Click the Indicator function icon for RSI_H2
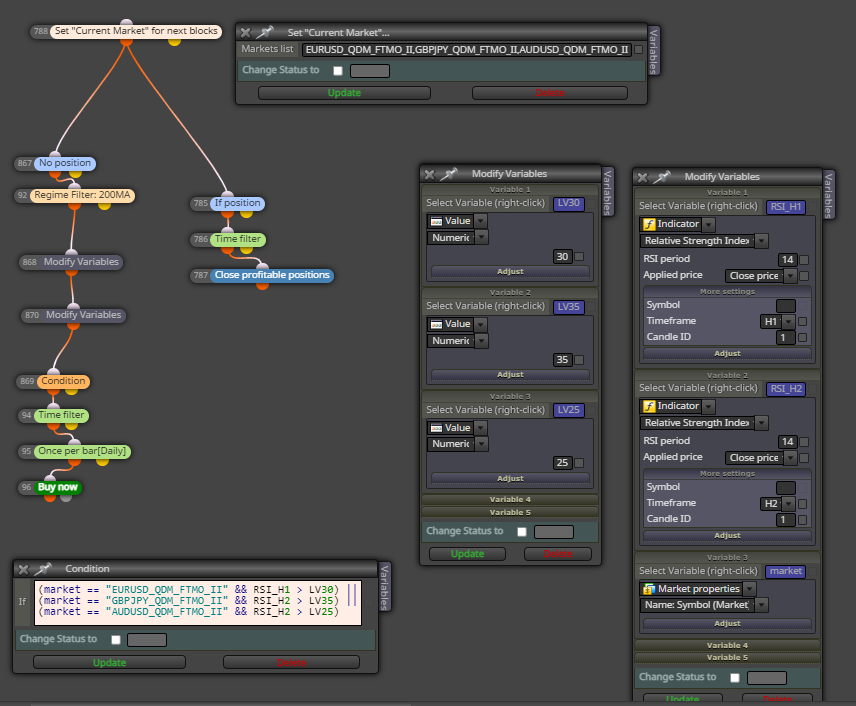The height and width of the screenshot is (706, 856). [x=649, y=406]
